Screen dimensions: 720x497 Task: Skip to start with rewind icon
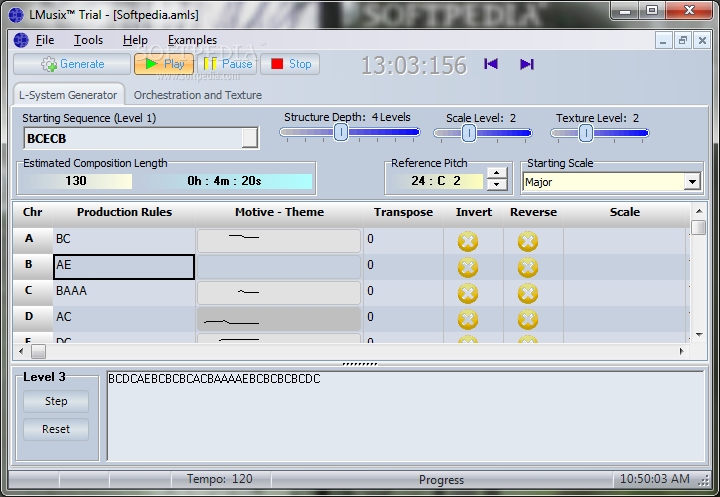[x=491, y=64]
